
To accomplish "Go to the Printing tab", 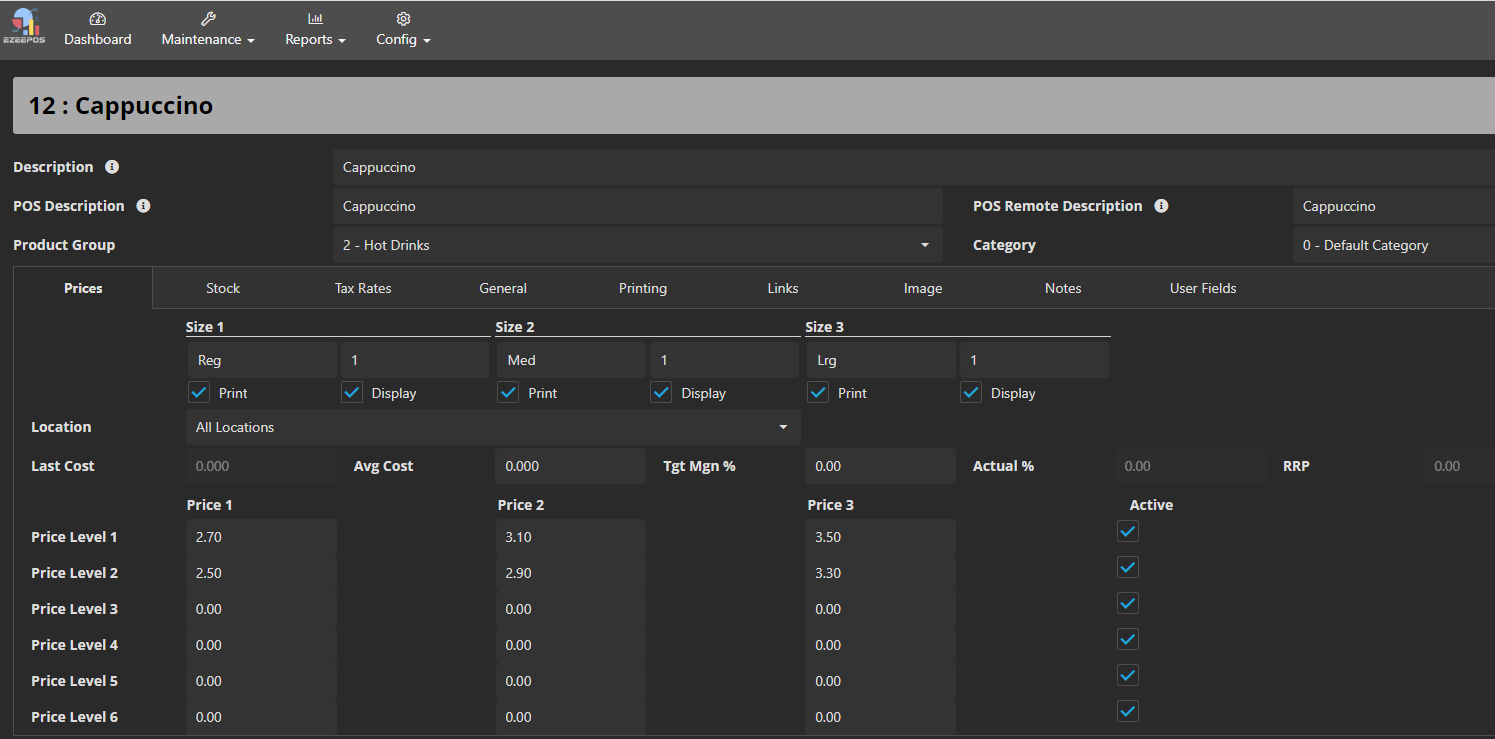I will tap(643, 288).
